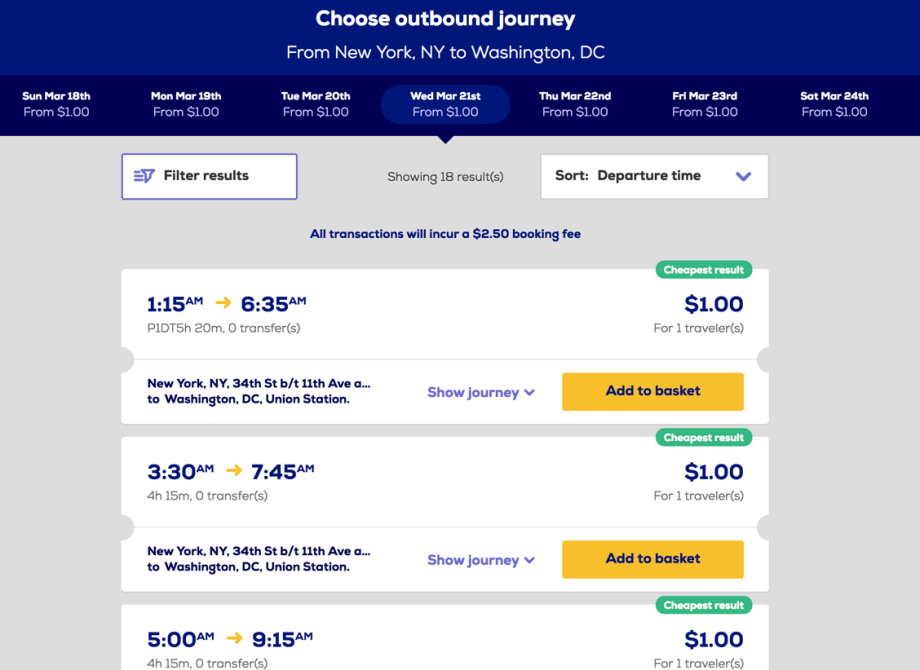Add the 1:15AM trip to basket
The height and width of the screenshot is (670, 920).
click(652, 391)
